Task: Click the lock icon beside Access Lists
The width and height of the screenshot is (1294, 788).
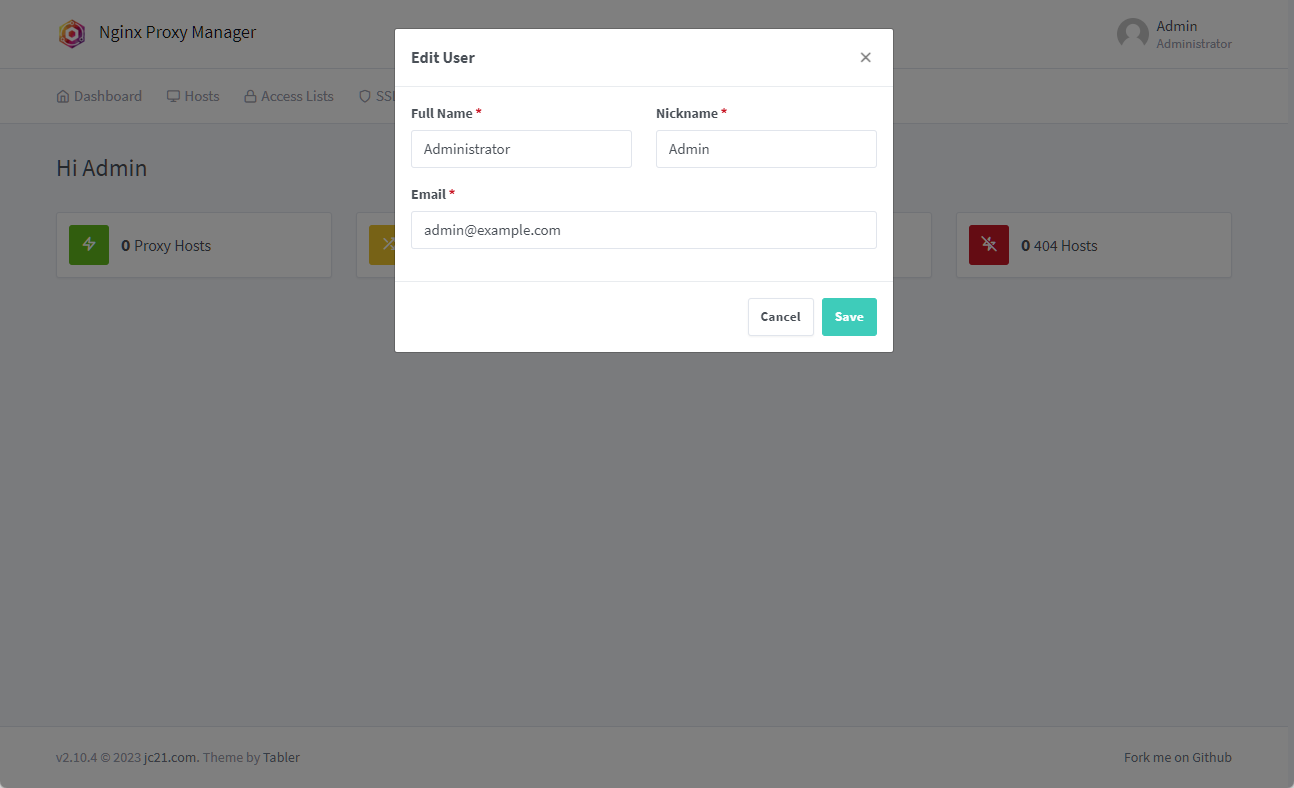Action: [x=250, y=97]
